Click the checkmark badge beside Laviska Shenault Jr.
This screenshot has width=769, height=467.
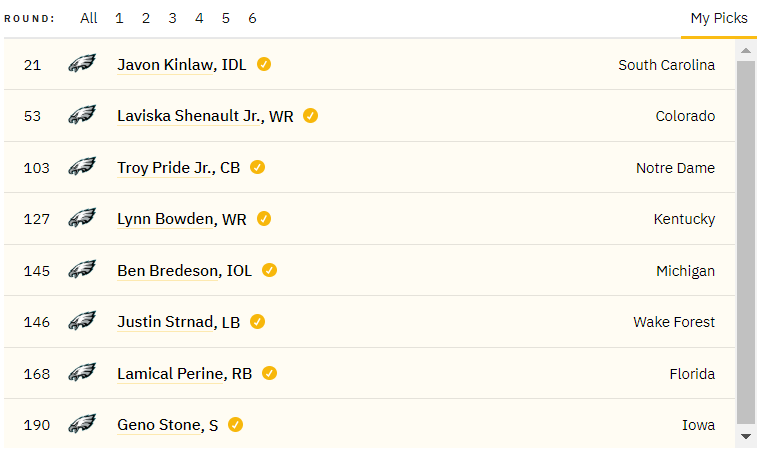point(311,116)
